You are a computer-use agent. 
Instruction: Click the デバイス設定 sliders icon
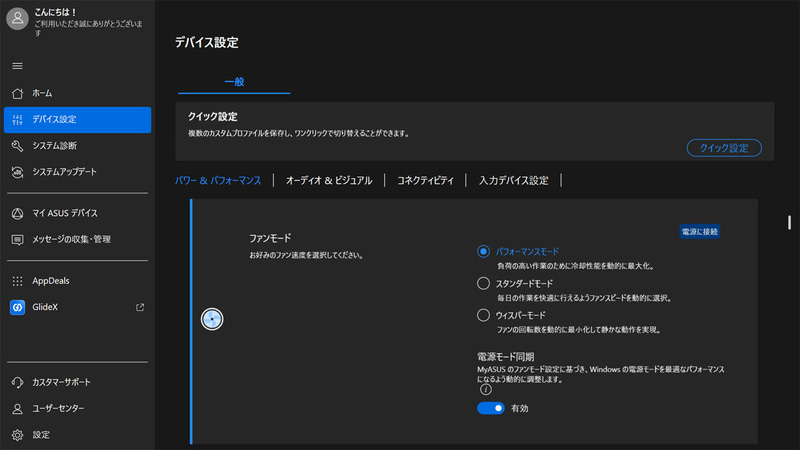[17, 120]
